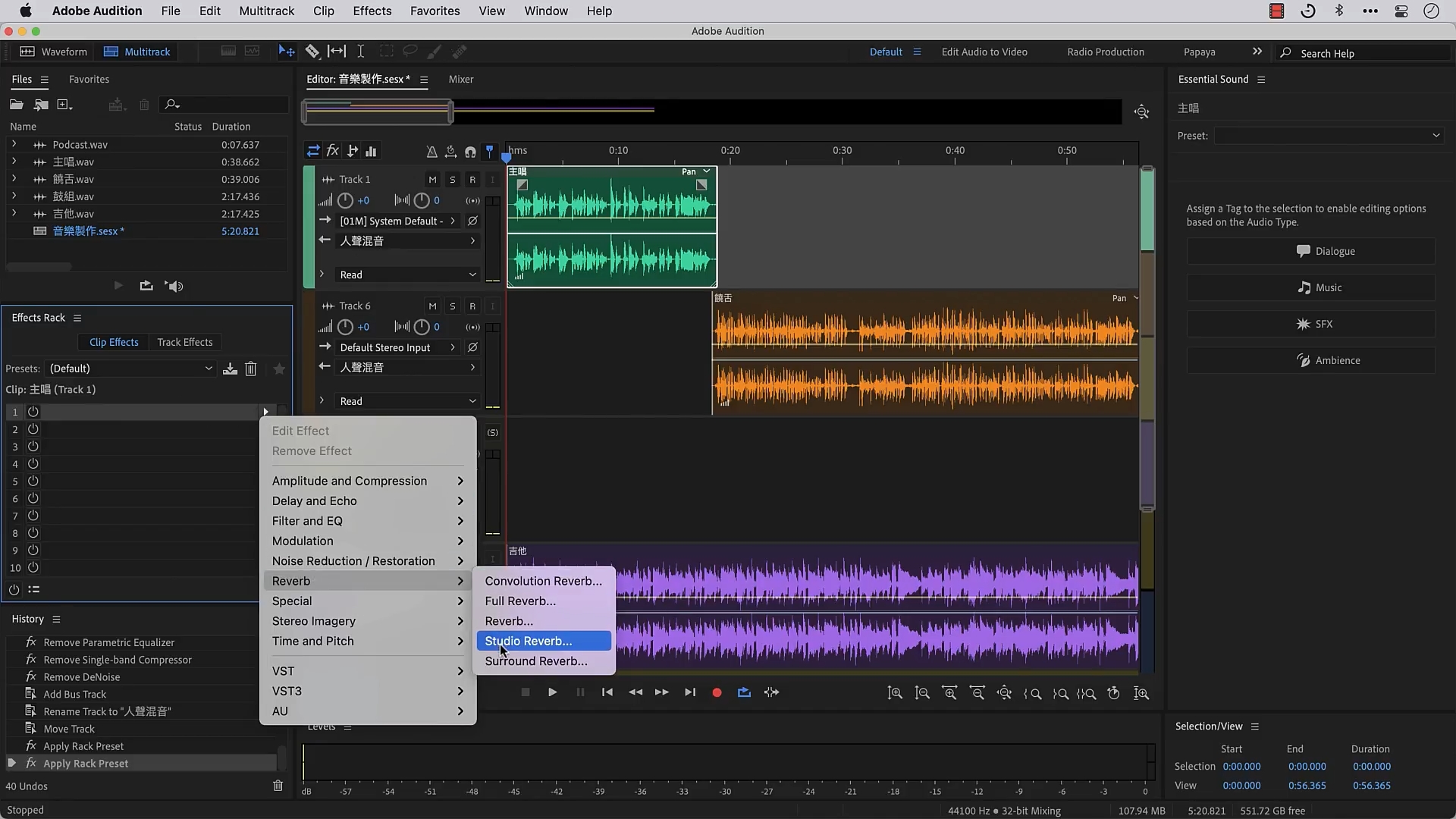Click the Import File icon in Files panel
Image resolution: width=1456 pixels, height=819 pixels.
click(41, 105)
